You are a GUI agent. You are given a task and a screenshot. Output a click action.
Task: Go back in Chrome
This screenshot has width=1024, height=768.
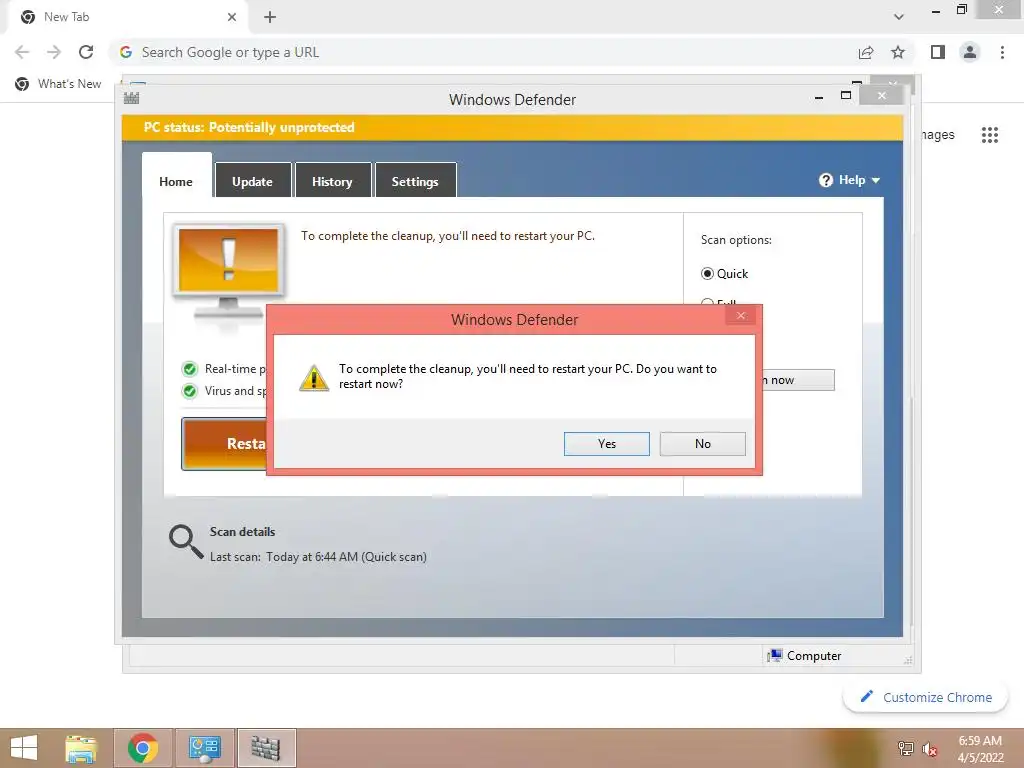22,52
